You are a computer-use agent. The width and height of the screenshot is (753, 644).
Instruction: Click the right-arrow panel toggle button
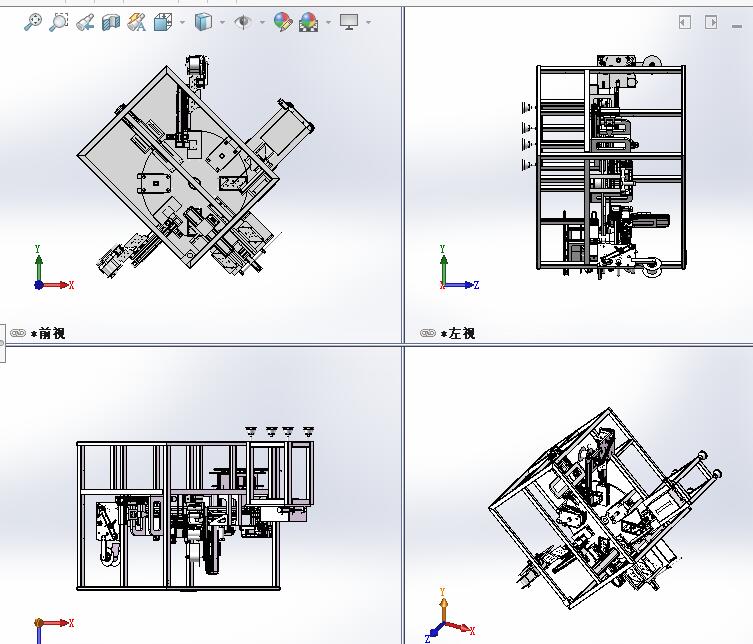point(711,22)
